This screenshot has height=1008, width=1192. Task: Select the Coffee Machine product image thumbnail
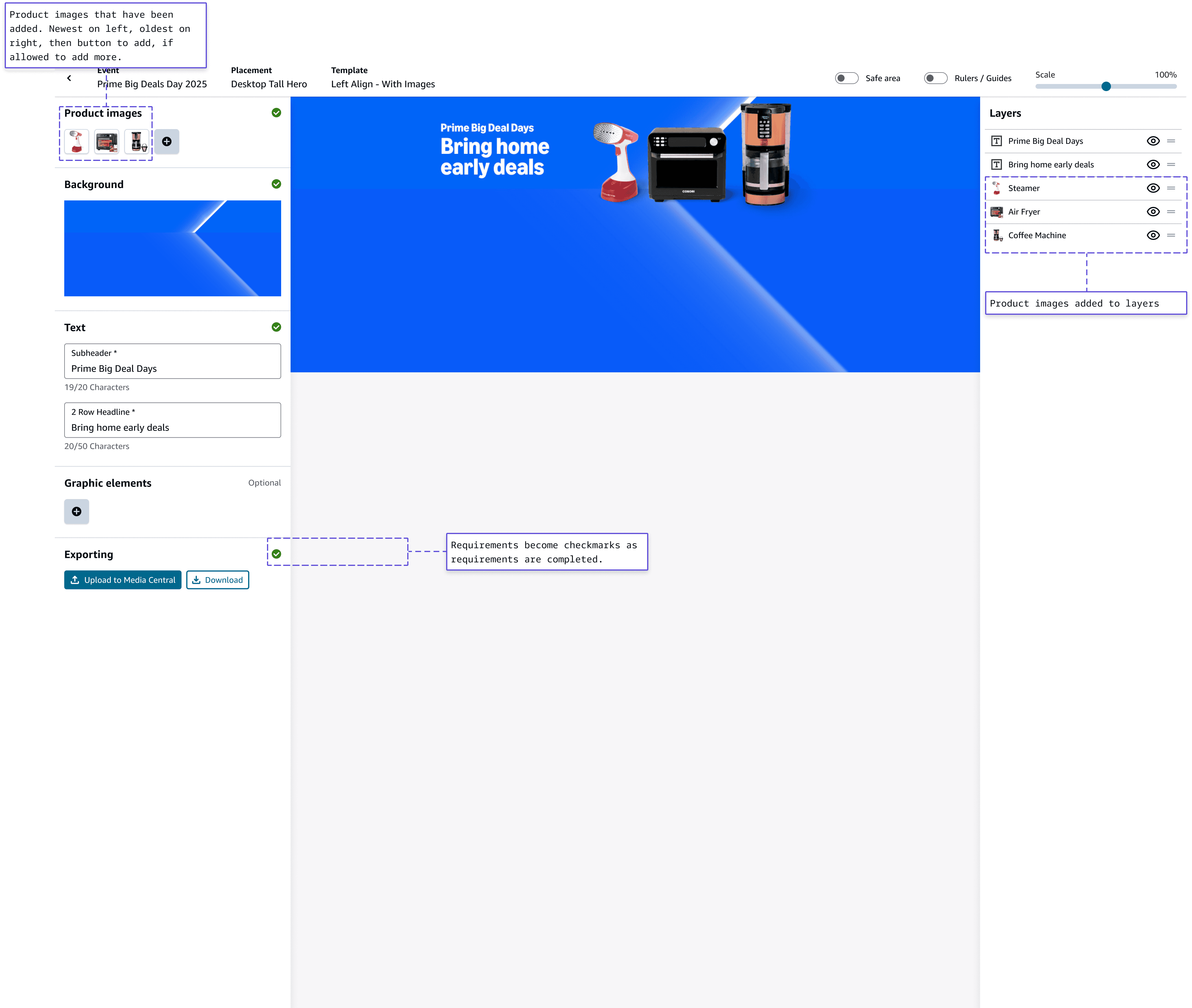coord(136,142)
